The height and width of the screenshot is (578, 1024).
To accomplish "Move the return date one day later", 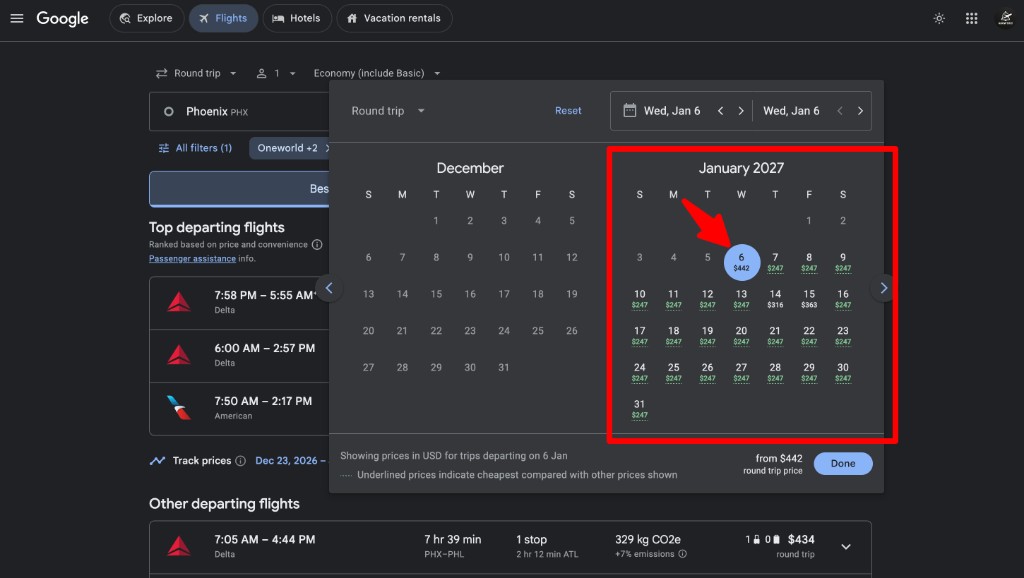I will tap(860, 111).
